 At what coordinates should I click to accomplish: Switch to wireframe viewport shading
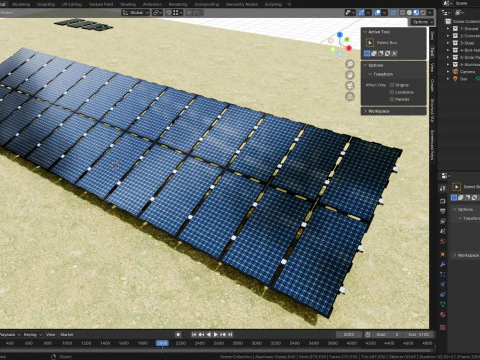tap(402, 13)
